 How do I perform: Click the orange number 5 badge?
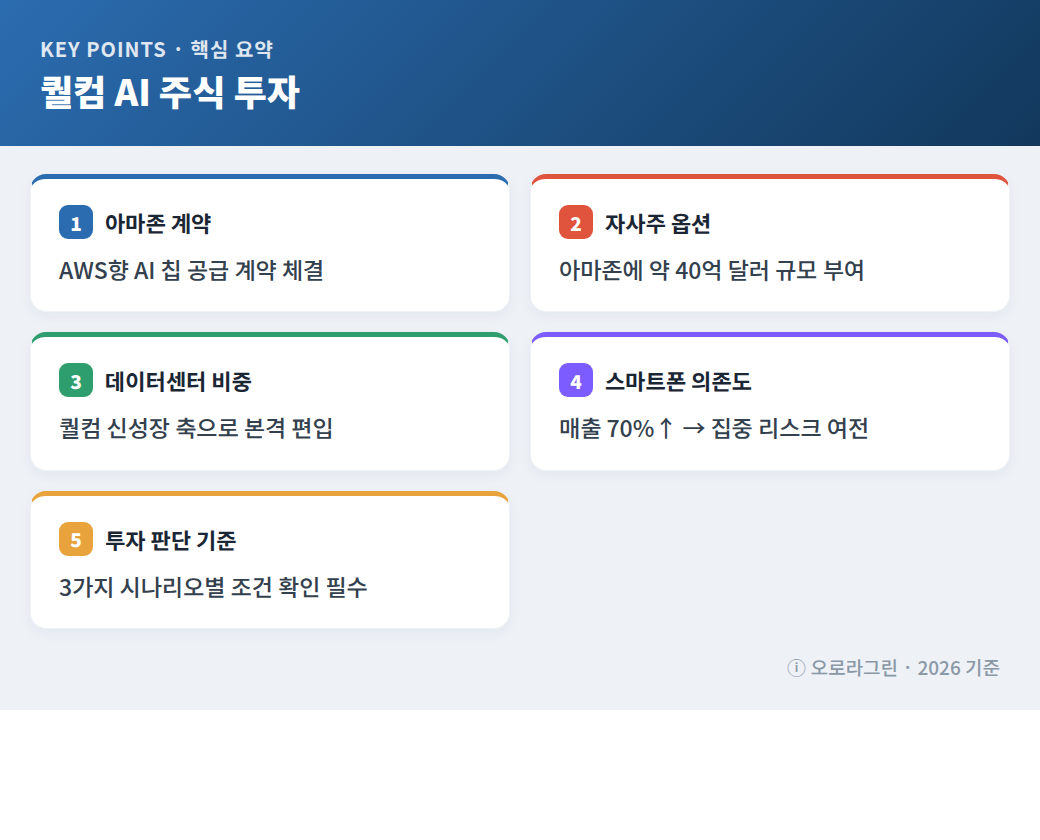coord(76,539)
